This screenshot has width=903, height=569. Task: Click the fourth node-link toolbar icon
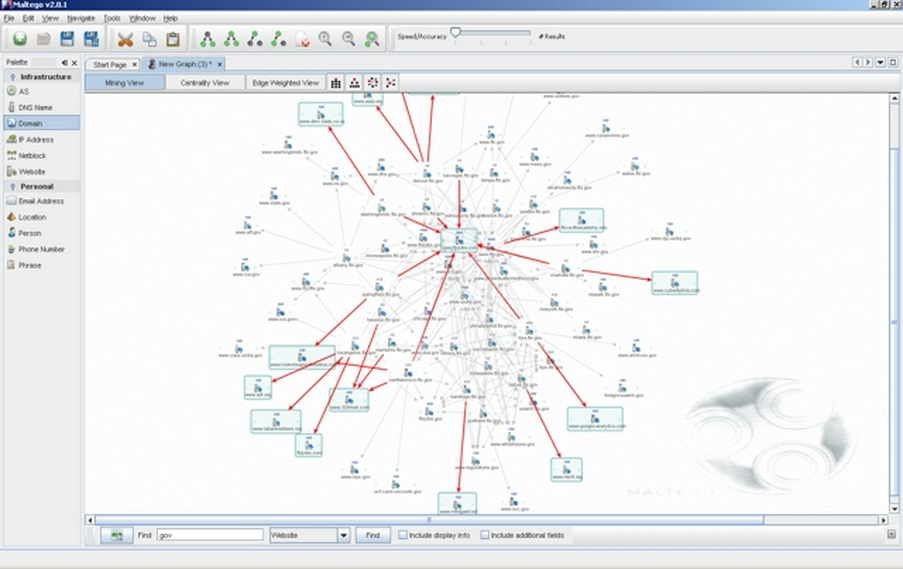tap(279, 39)
